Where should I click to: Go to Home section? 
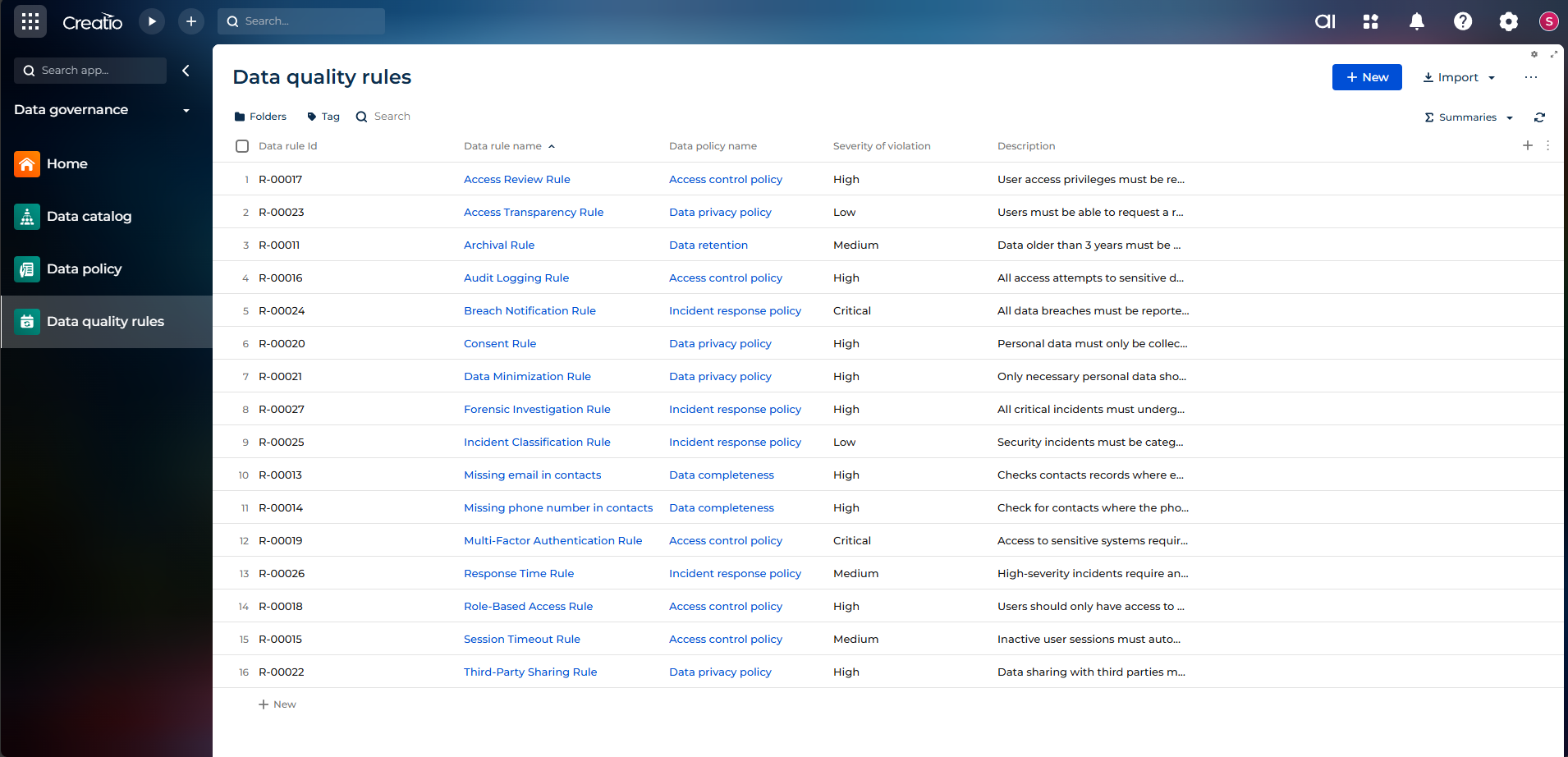[67, 164]
